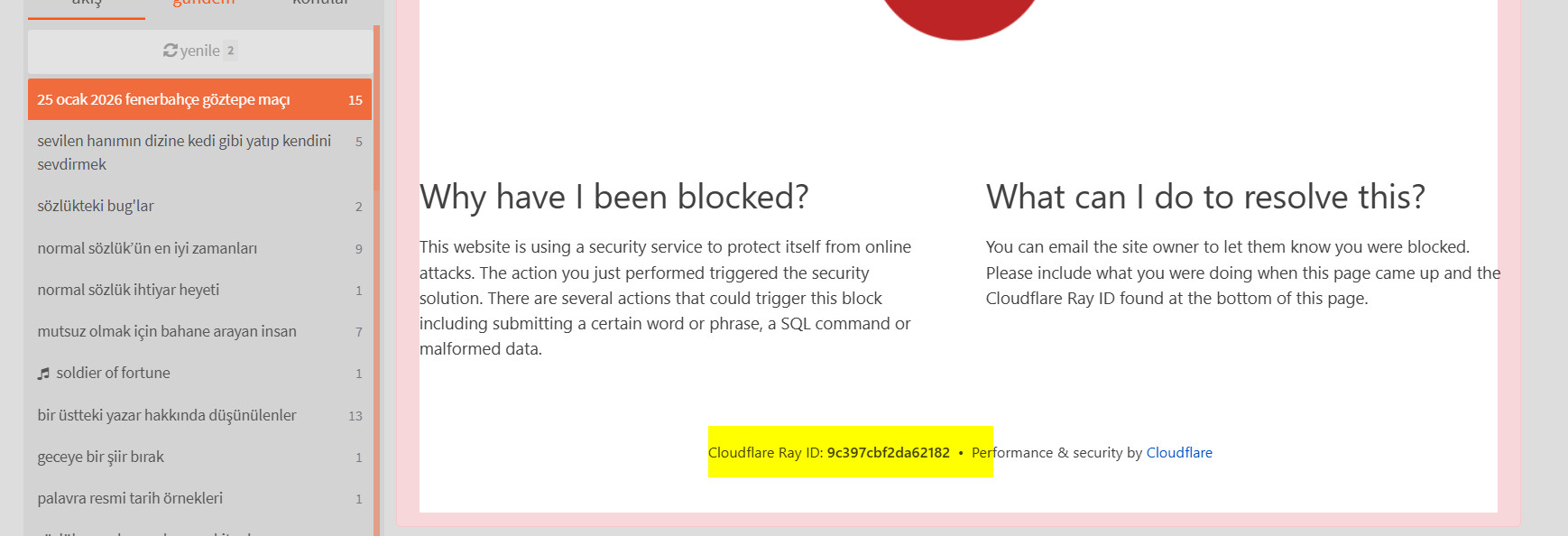This screenshot has height=536, width=1568.
Task: Click the music note icon before soldier of fortune
Action: coord(43,374)
